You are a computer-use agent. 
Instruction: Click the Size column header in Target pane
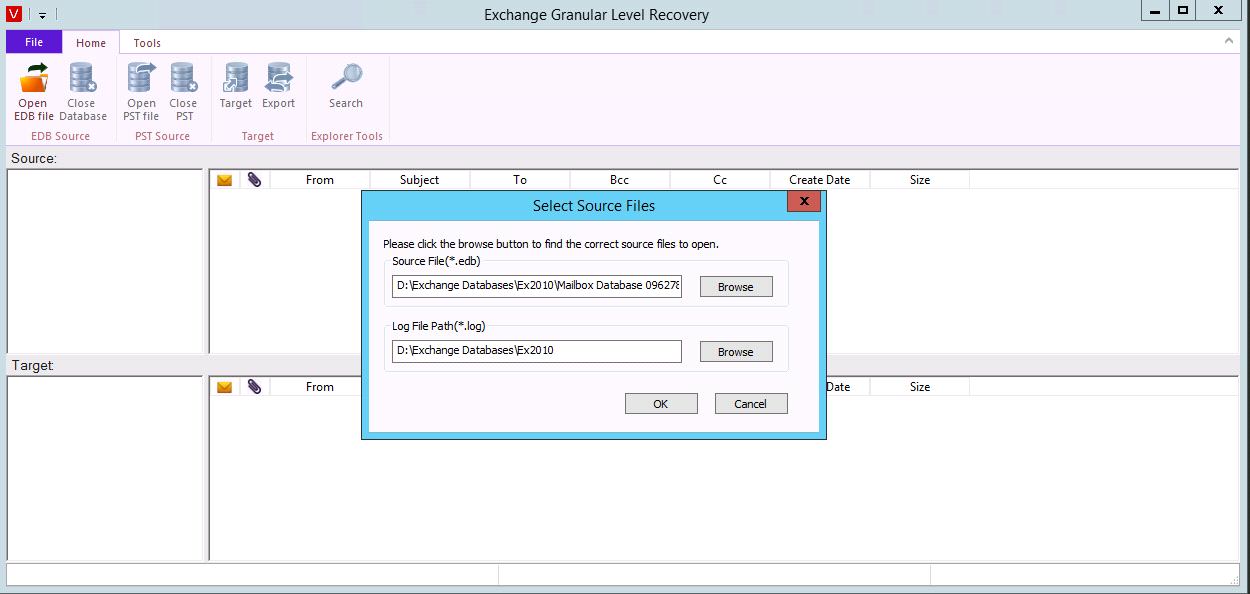pyautogui.click(x=920, y=387)
